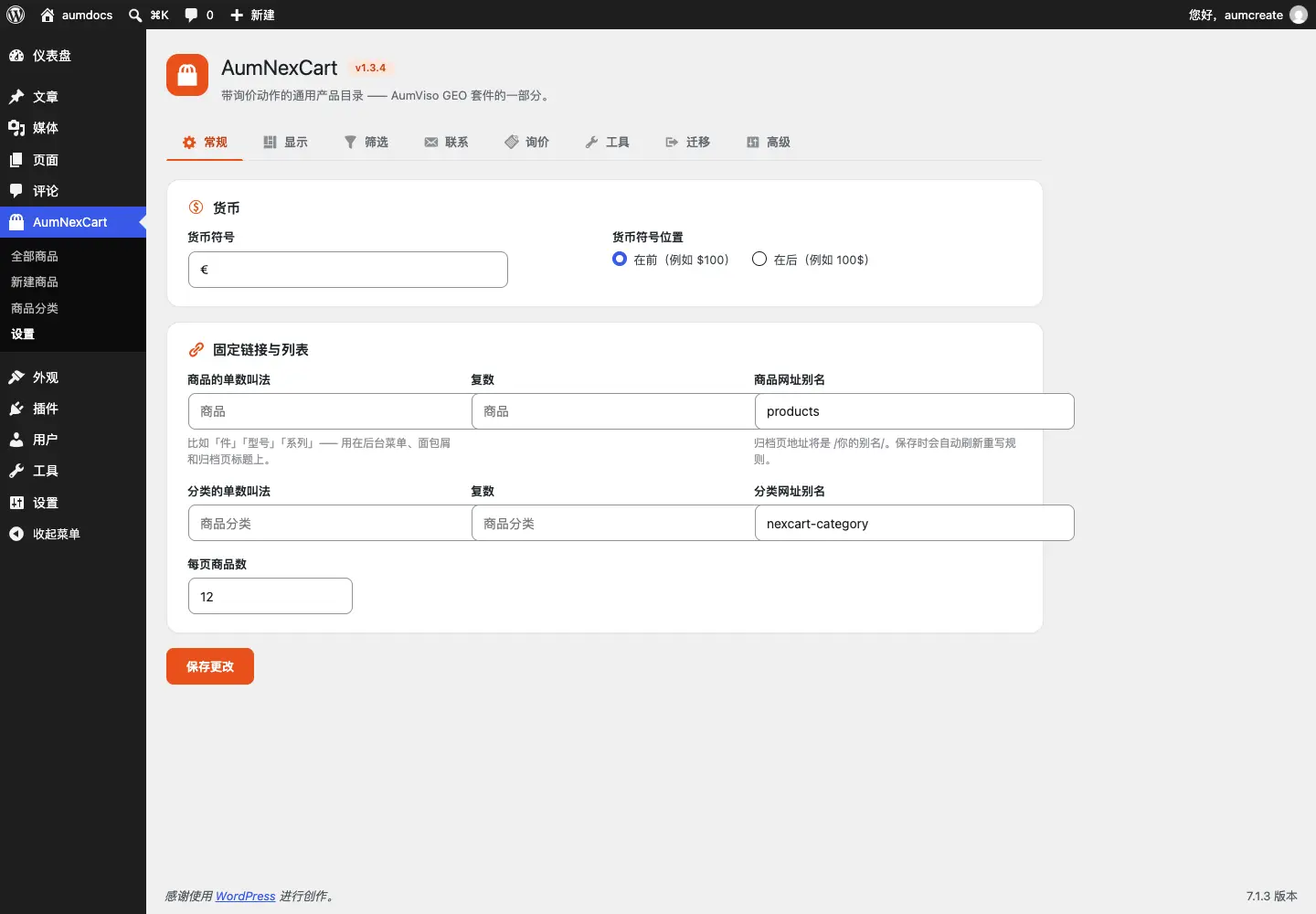Go to the 迁移 tab
This screenshot has height=914, width=1316.
[687, 143]
